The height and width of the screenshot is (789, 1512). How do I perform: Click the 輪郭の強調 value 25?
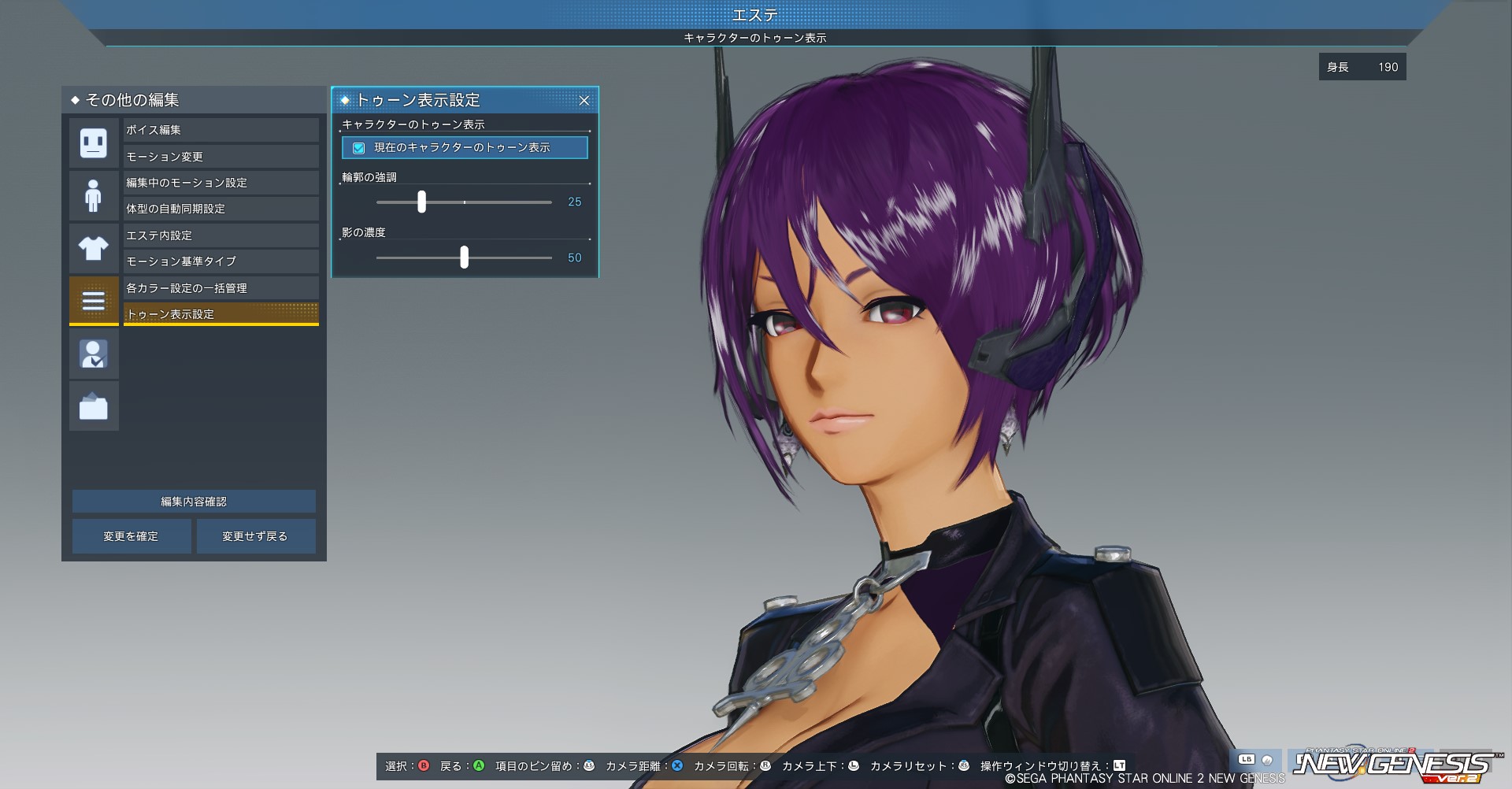tap(575, 202)
